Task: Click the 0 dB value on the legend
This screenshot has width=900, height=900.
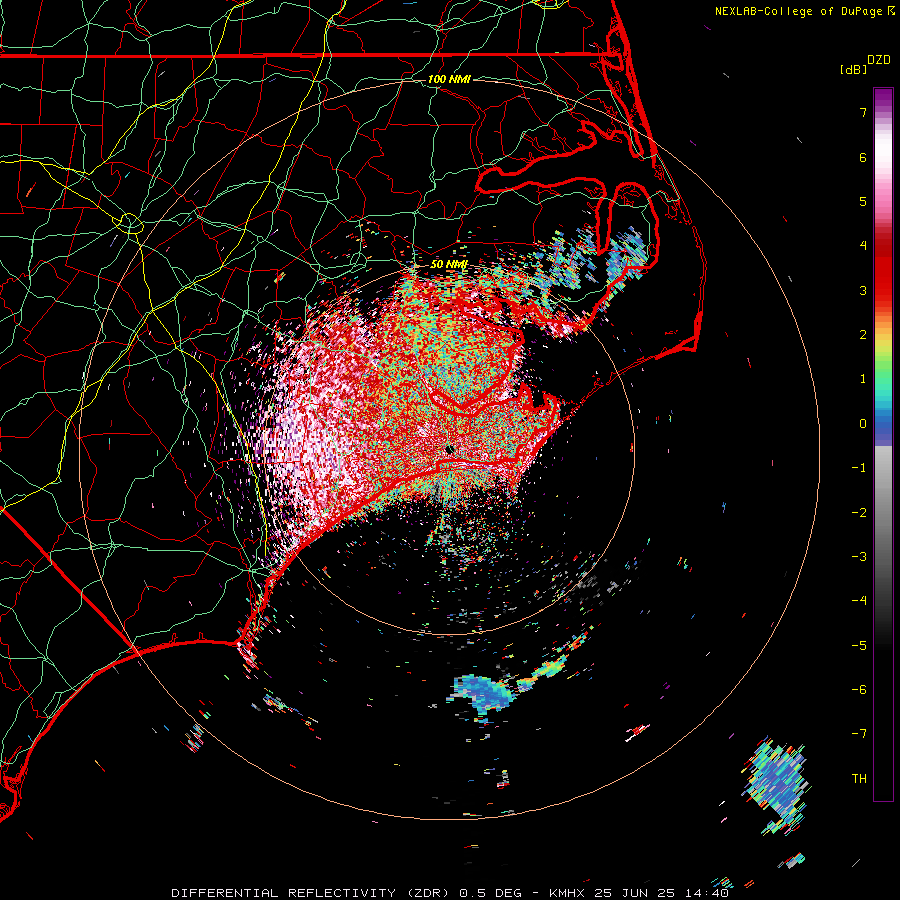Action: (x=863, y=424)
